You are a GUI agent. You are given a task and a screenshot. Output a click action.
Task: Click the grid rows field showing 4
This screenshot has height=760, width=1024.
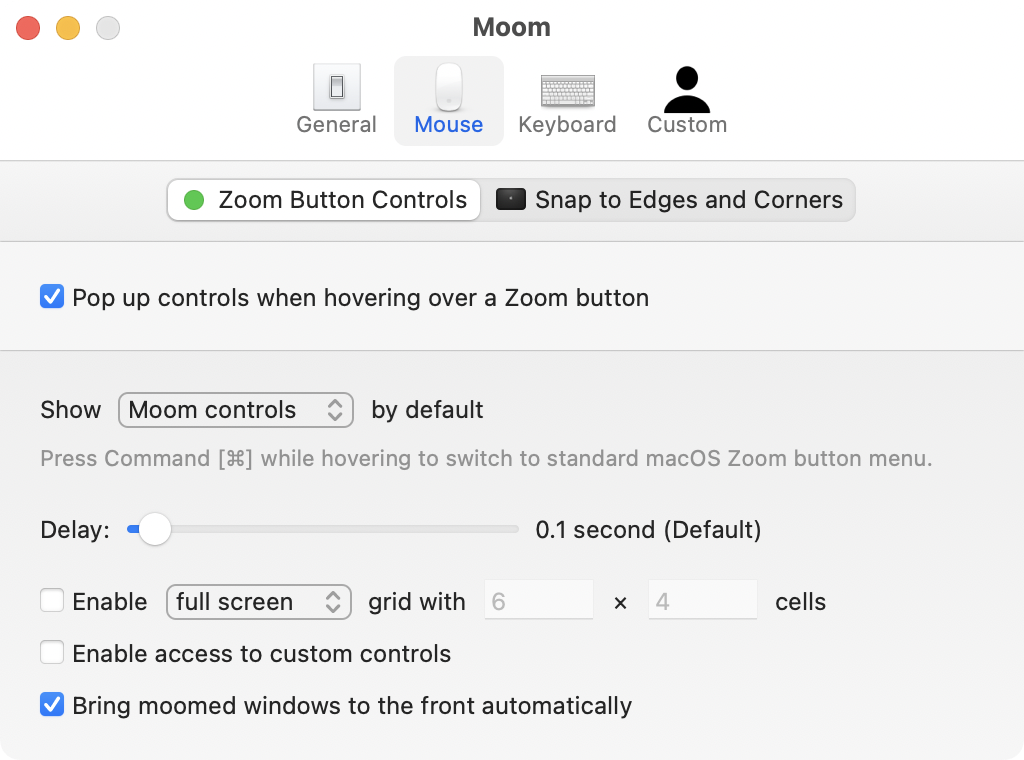(703, 602)
